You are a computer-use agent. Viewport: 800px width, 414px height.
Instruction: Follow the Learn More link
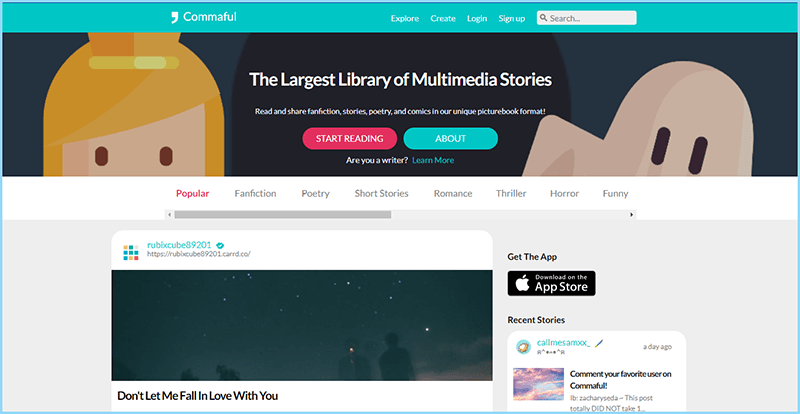point(433,160)
